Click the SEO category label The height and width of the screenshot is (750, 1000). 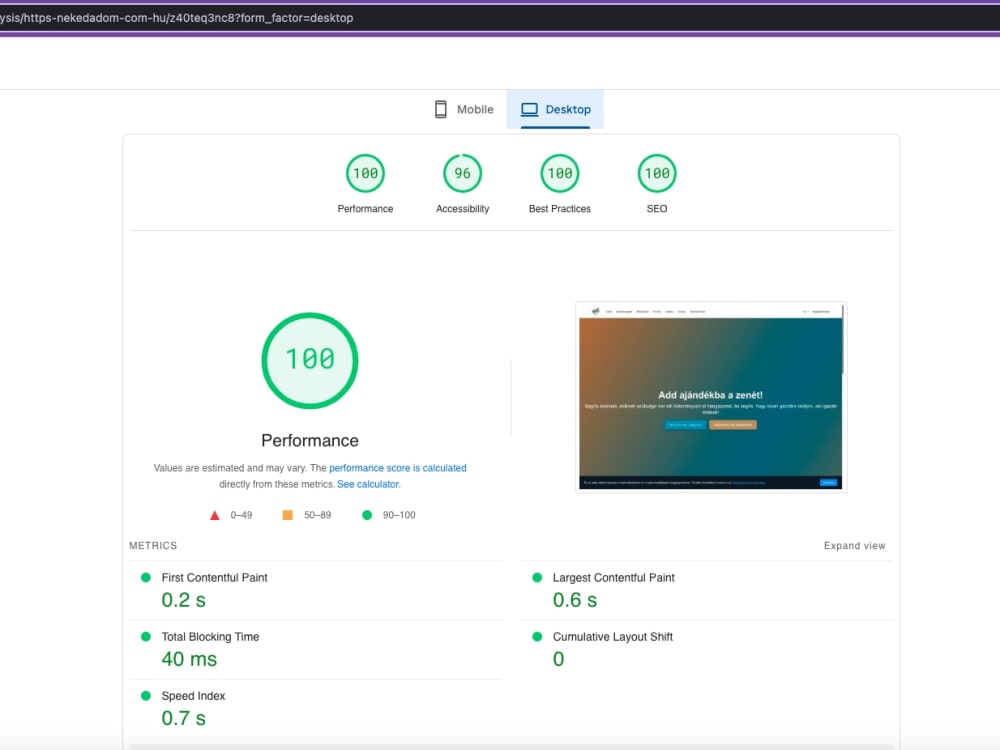[657, 209]
